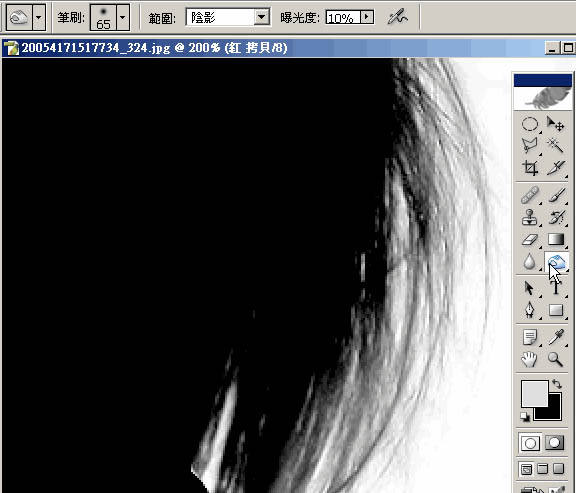This screenshot has height=493, width=576.
Task: Select the Hand tool
Action: (530, 359)
